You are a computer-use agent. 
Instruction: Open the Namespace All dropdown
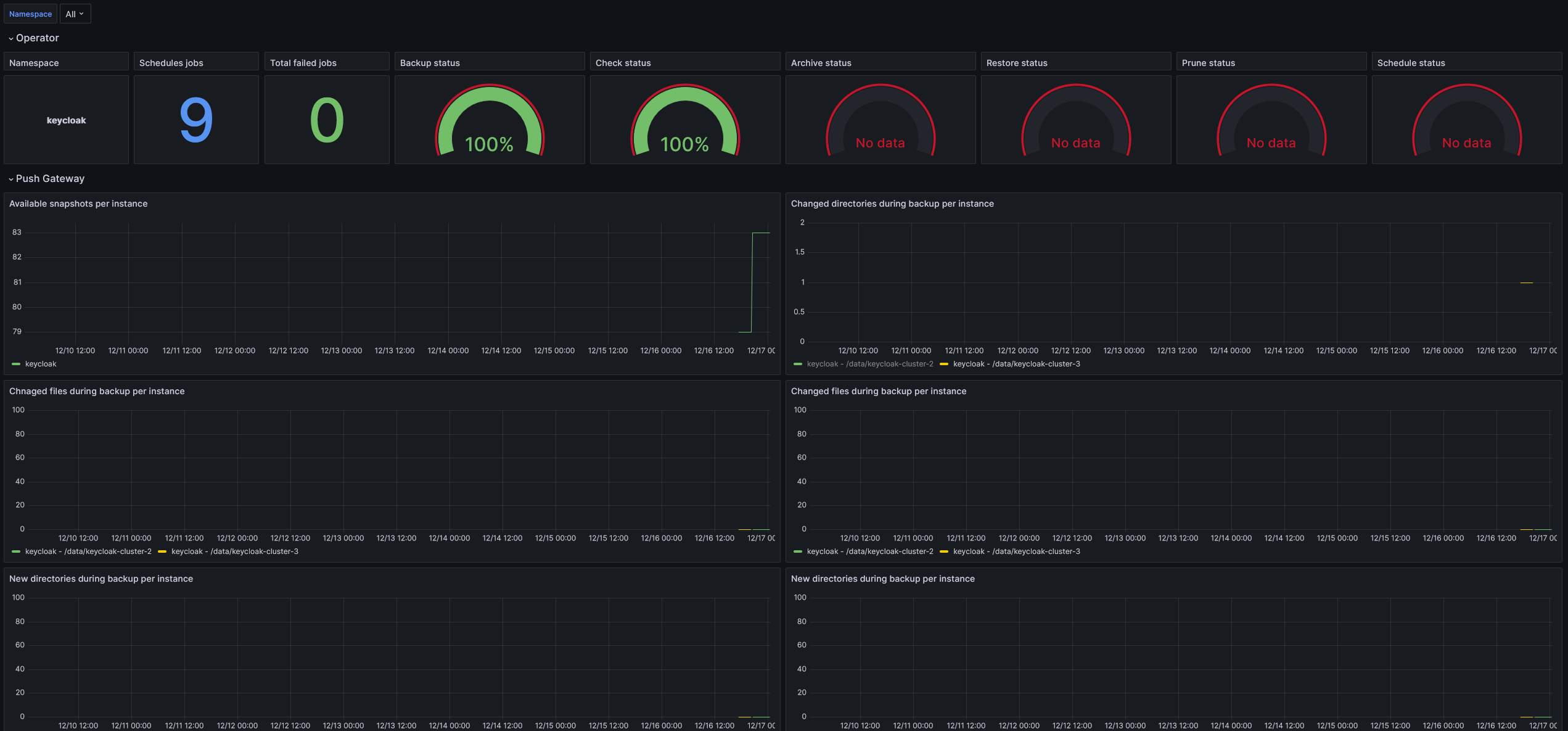[x=75, y=14]
